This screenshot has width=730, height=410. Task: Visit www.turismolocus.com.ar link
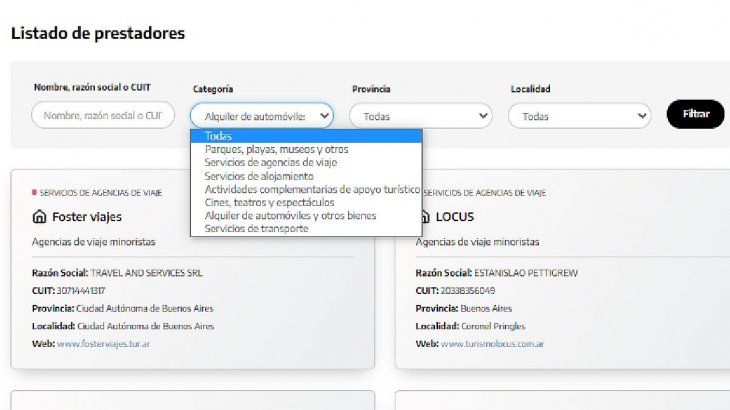494,344
